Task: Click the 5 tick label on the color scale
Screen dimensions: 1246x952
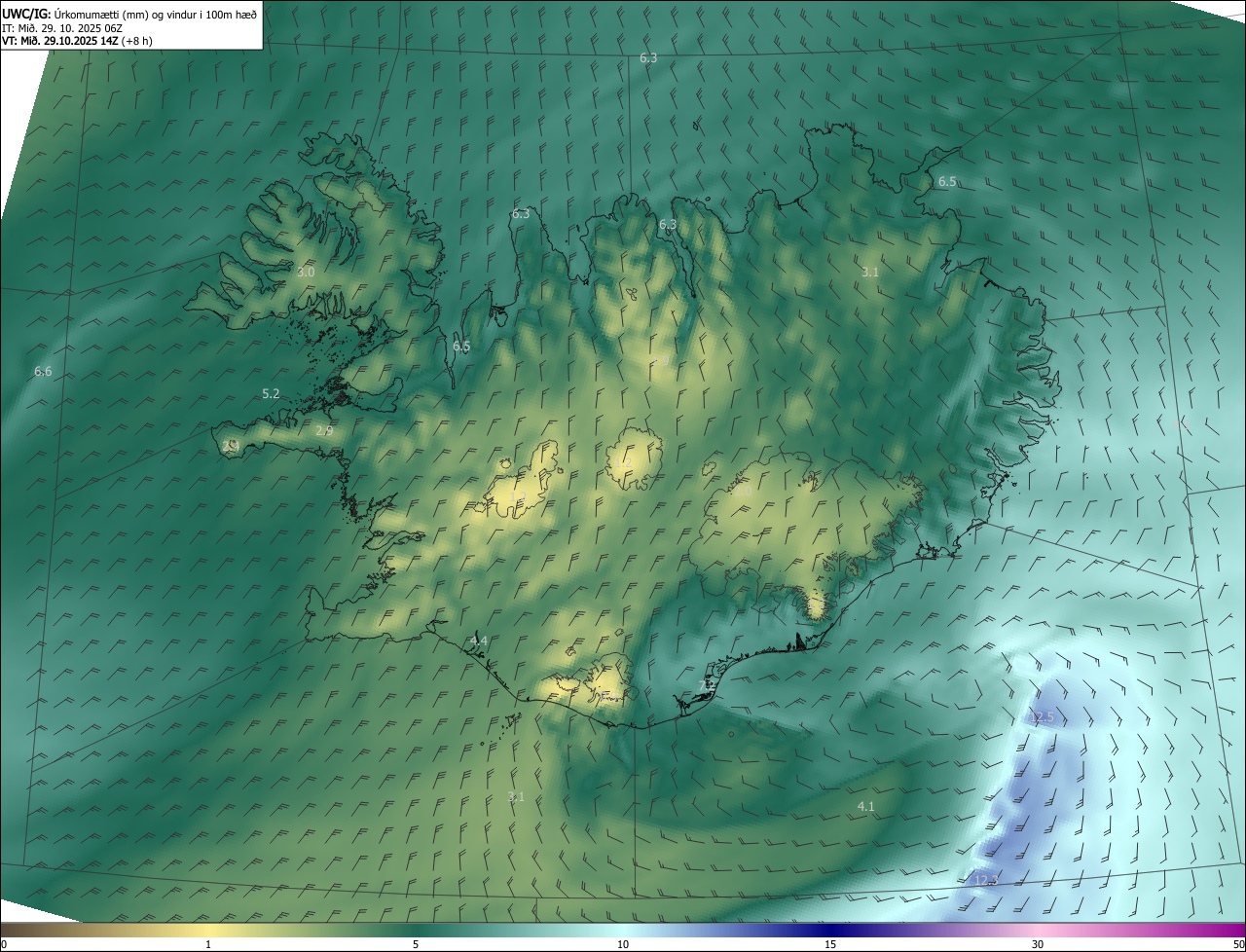Action: pyautogui.click(x=416, y=945)
